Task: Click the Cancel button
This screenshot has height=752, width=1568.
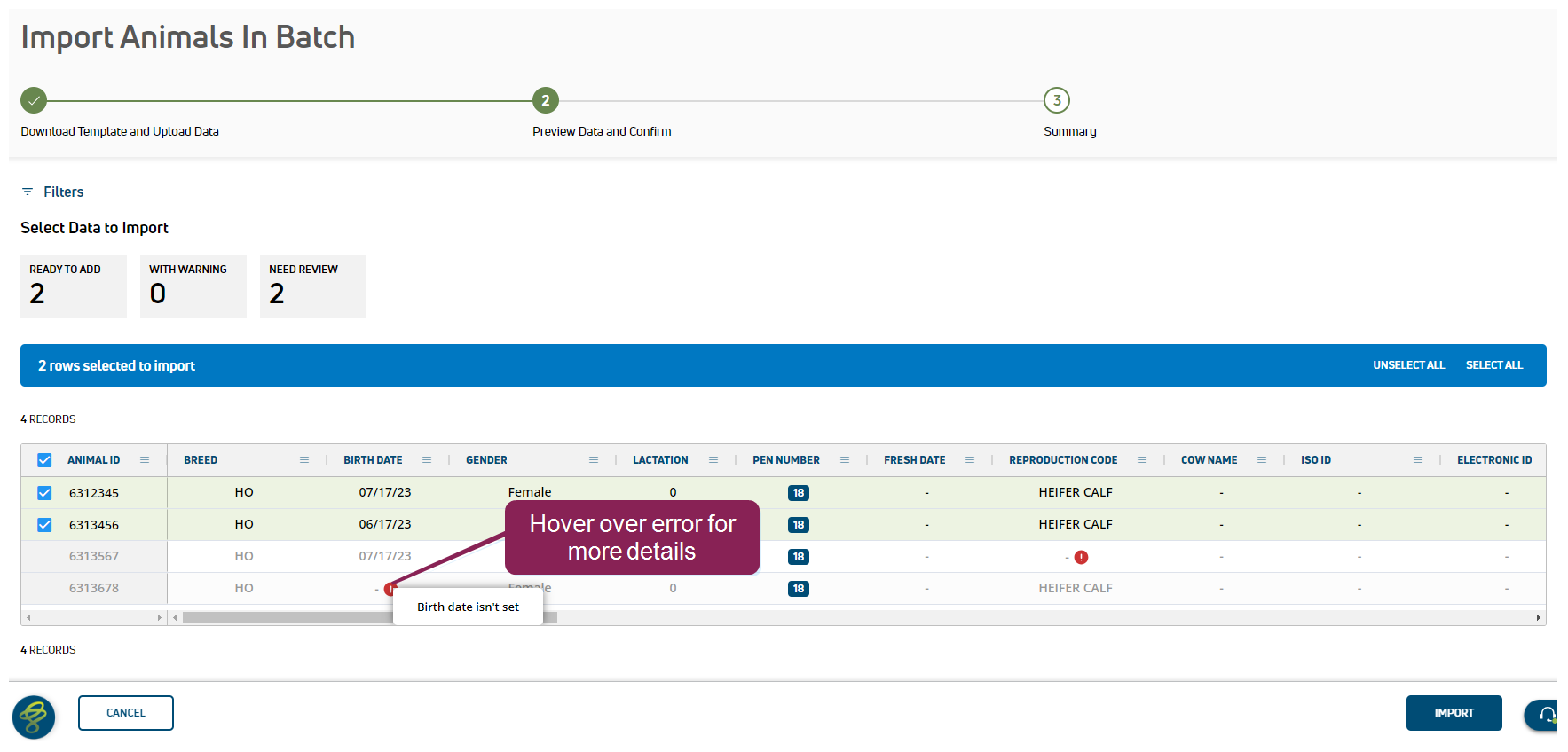Action: click(x=126, y=713)
